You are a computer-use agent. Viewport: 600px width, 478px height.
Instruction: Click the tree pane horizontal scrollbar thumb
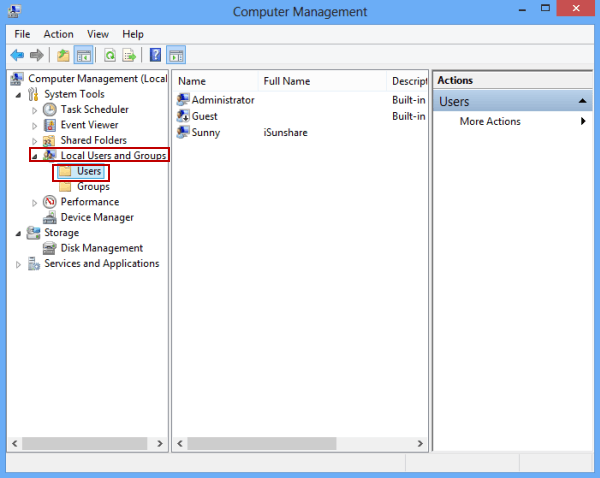coord(85,443)
